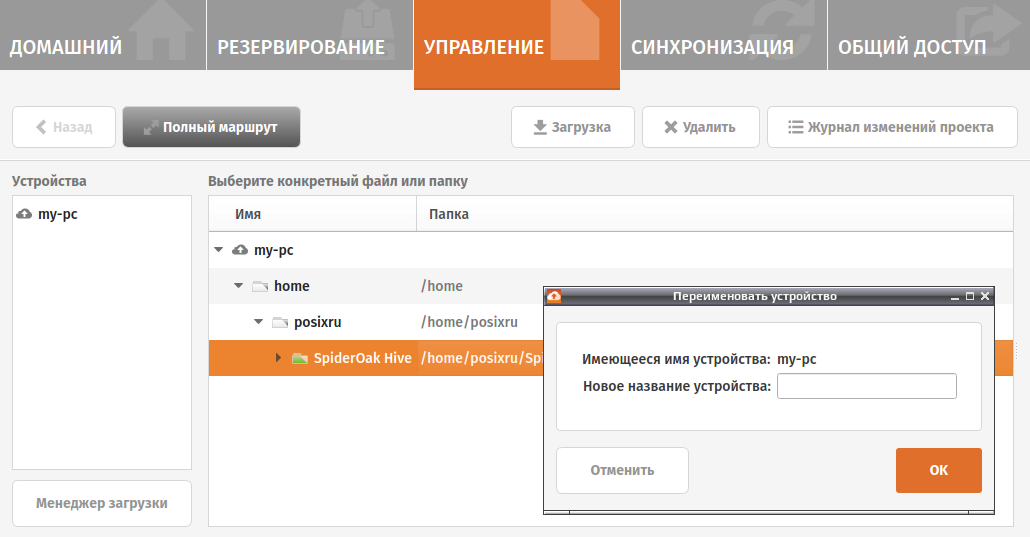Click the list icon on Журнал изменений
This screenshot has width=1030, height=537.
pyautogui.click(x=795, y=127)
